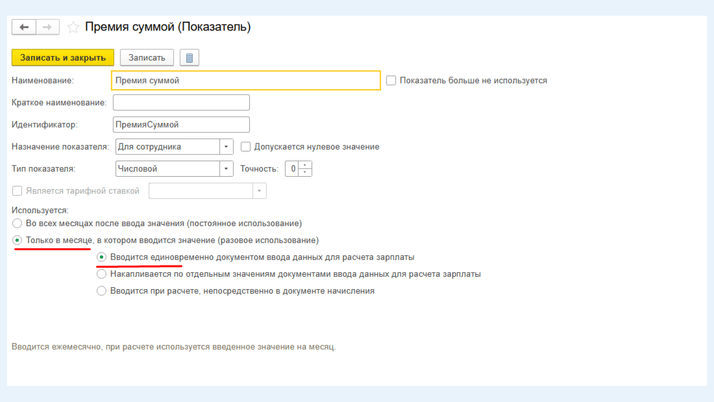Click the empty Краткое наименование field

[181, 102]
